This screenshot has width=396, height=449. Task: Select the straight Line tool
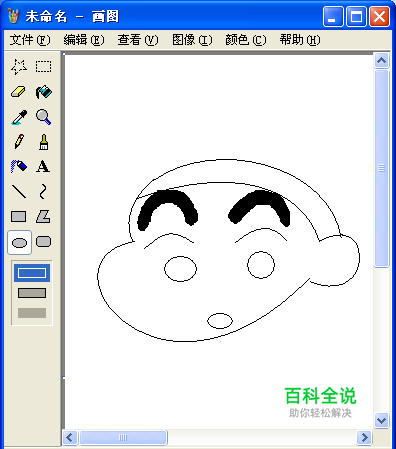point(19,192)
